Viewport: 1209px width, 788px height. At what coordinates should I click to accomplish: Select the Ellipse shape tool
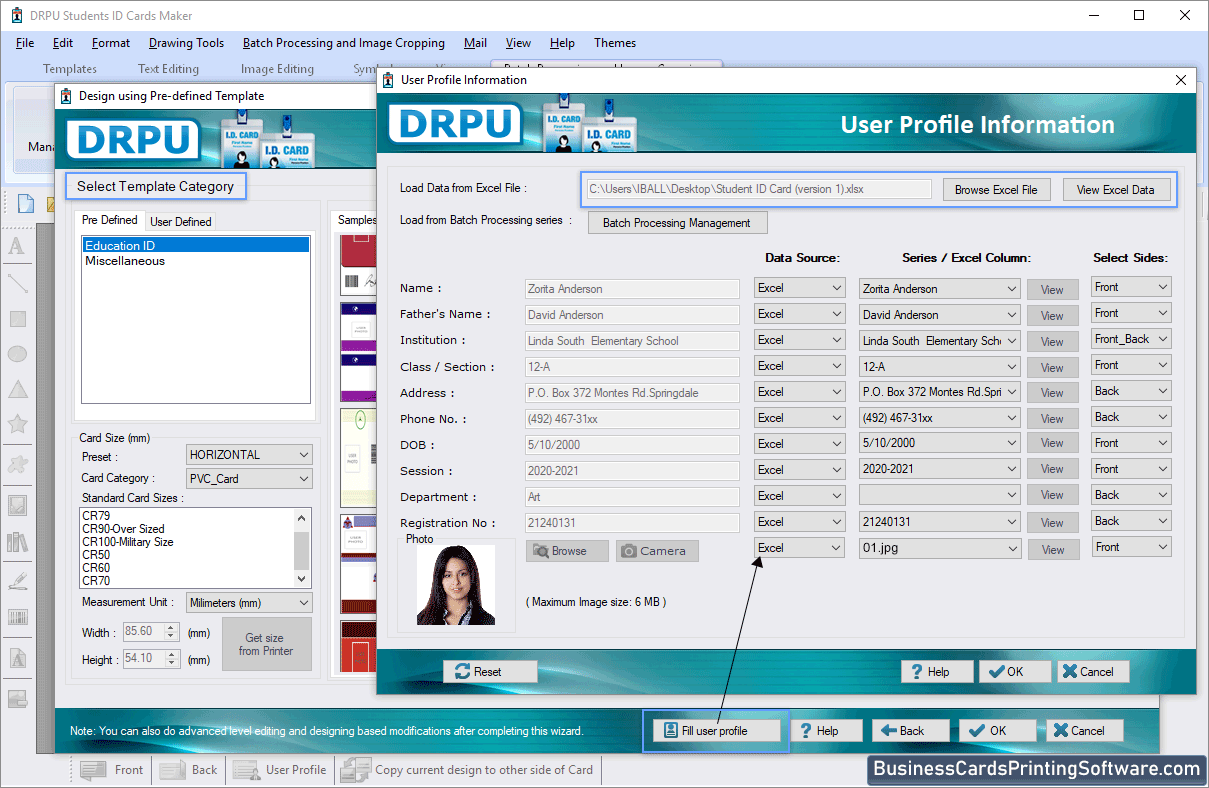point(17,354)
